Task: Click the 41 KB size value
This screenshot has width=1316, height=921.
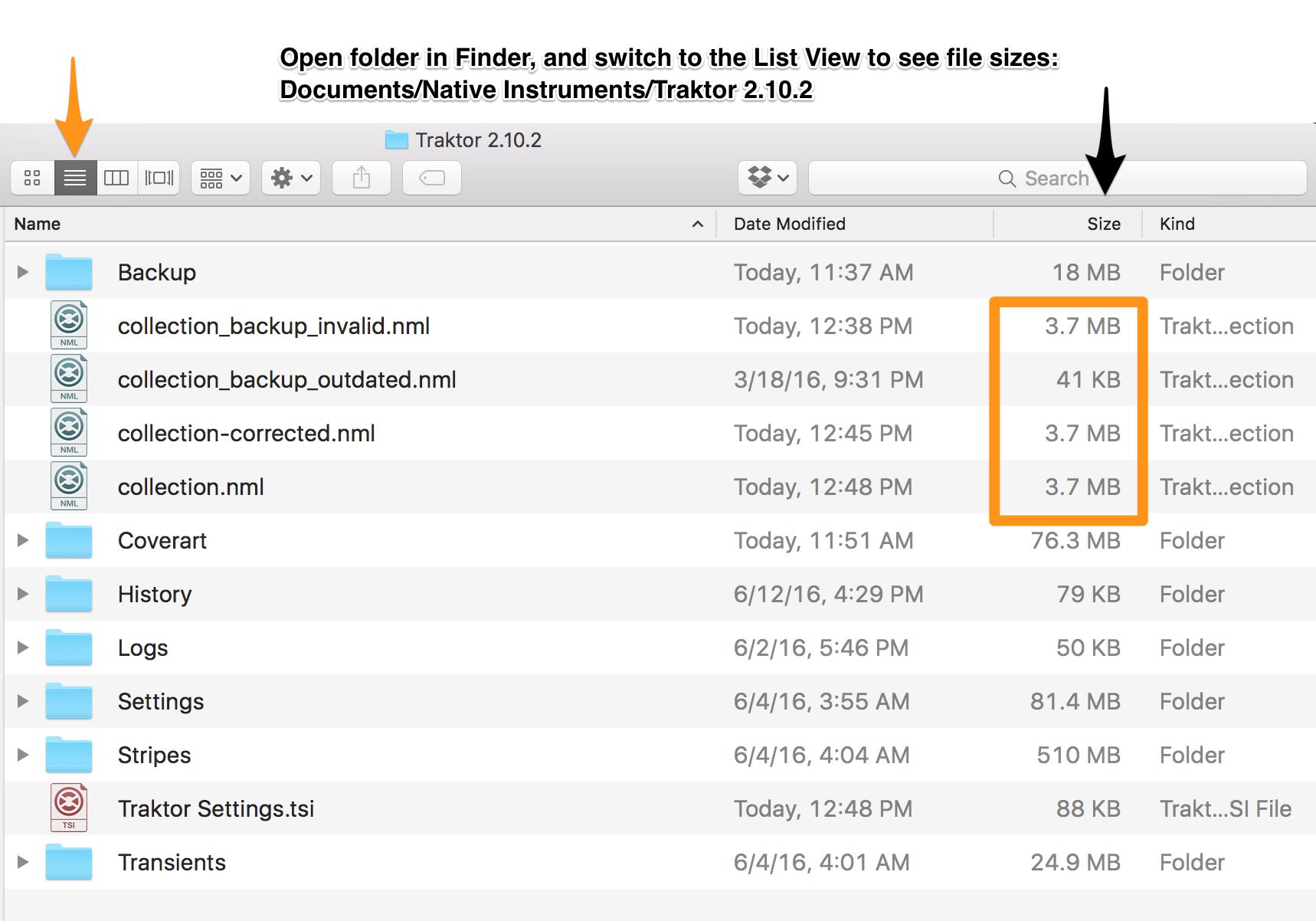Action: (1088, 380)
